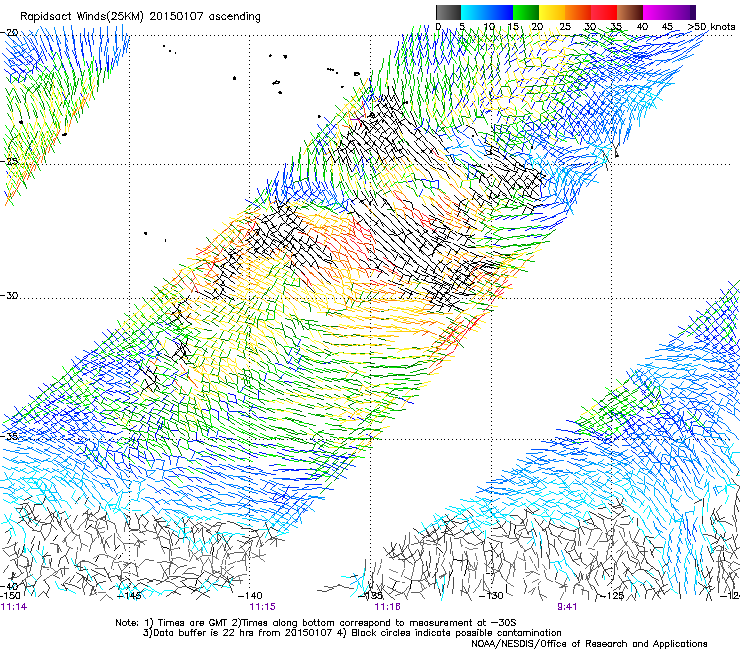Click the cyan-blue 5-15 knots legend segment
The image size is (740, 650).
tap(487, 12)
